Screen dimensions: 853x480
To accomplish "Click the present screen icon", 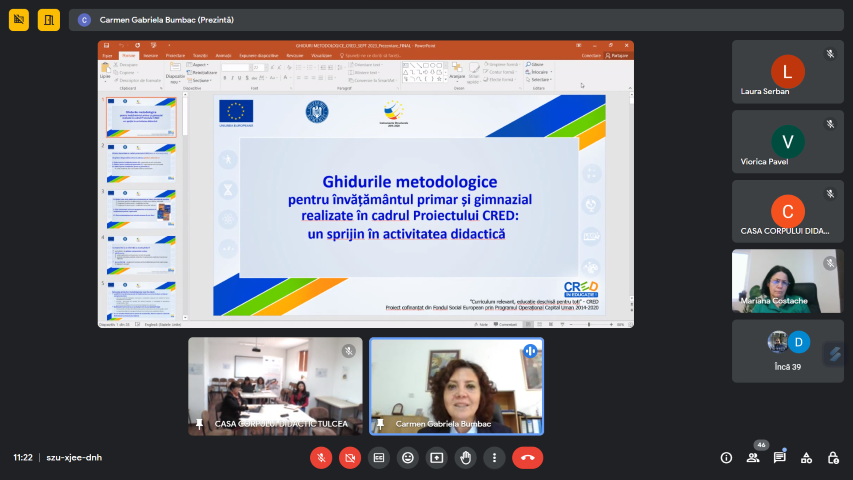I will (x=436, y=457).
